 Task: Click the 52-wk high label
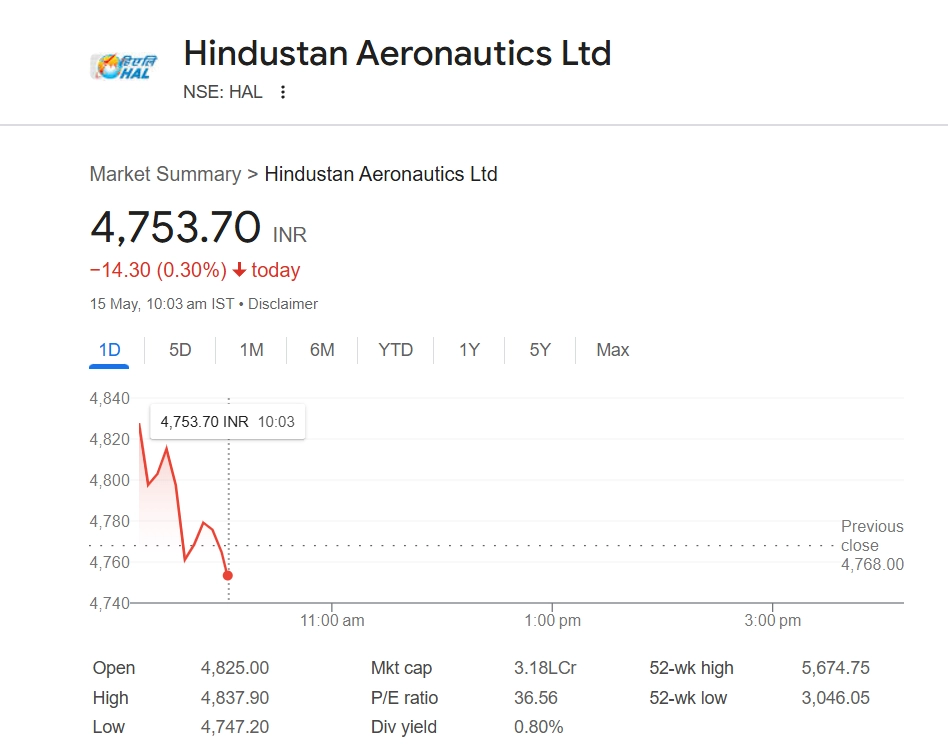[x=691, y=668]
